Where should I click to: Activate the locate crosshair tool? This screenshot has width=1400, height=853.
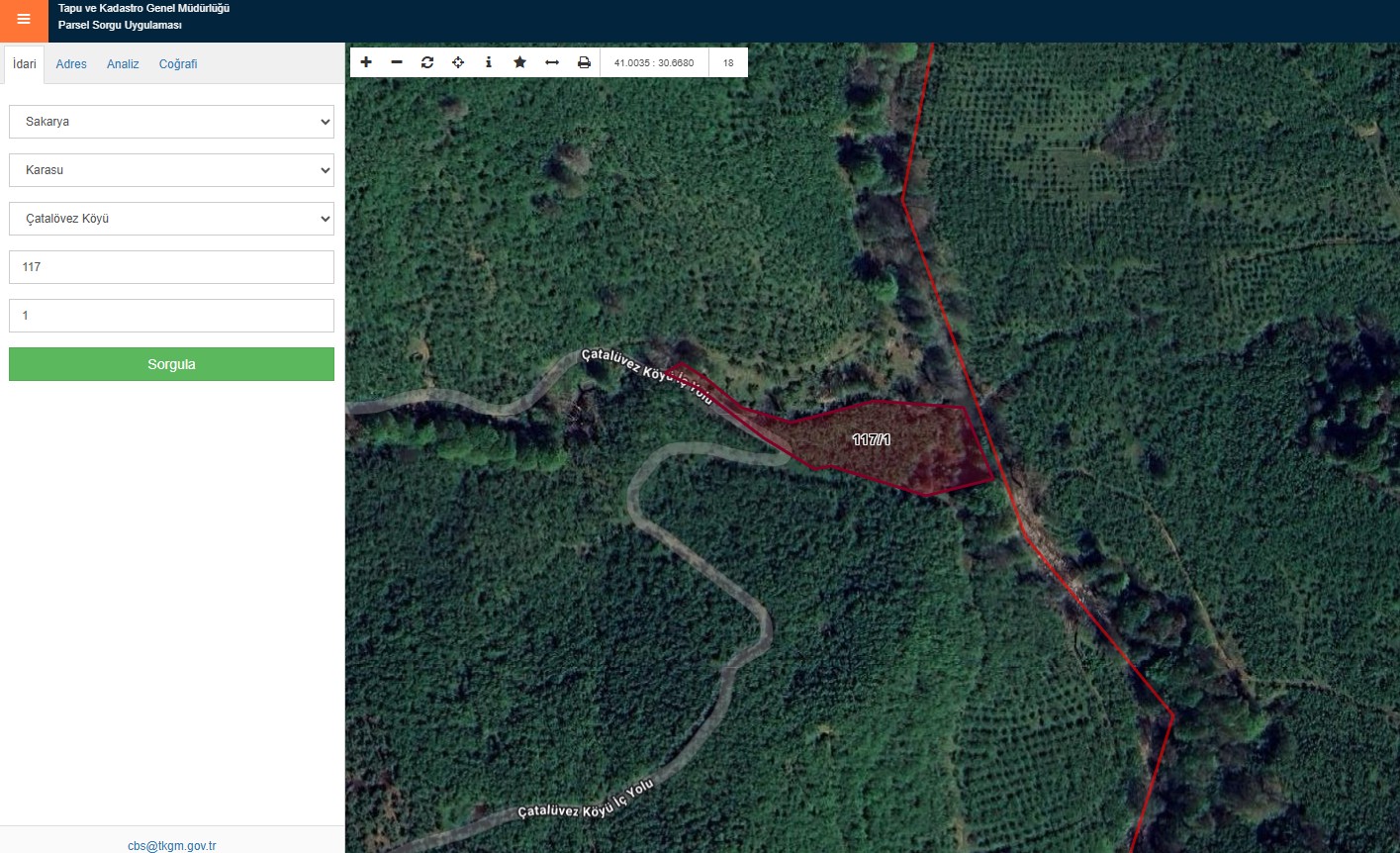point(458,62)
